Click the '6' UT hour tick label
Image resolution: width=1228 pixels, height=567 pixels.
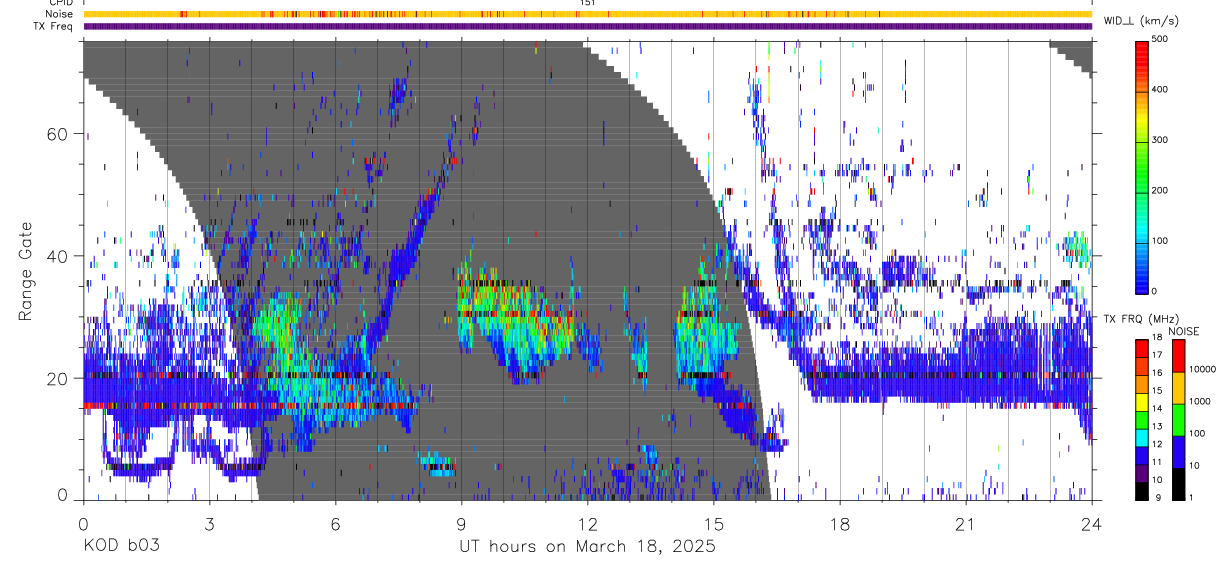[335, 524]
